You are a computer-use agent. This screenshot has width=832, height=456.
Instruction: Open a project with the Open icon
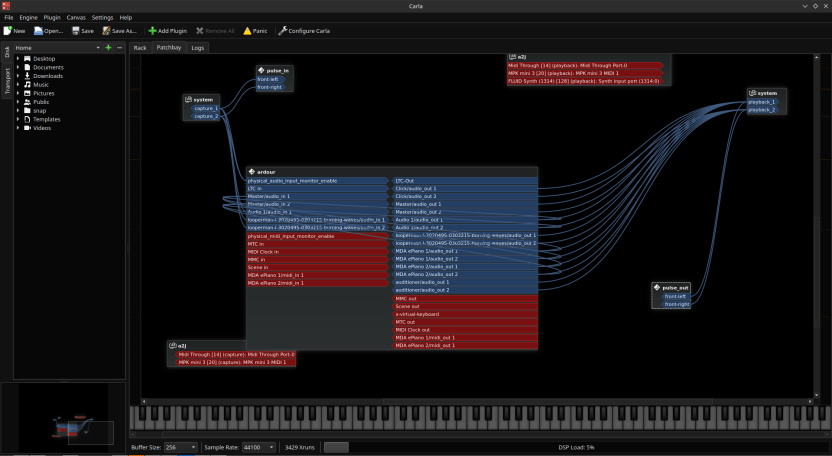click(38, 31)
